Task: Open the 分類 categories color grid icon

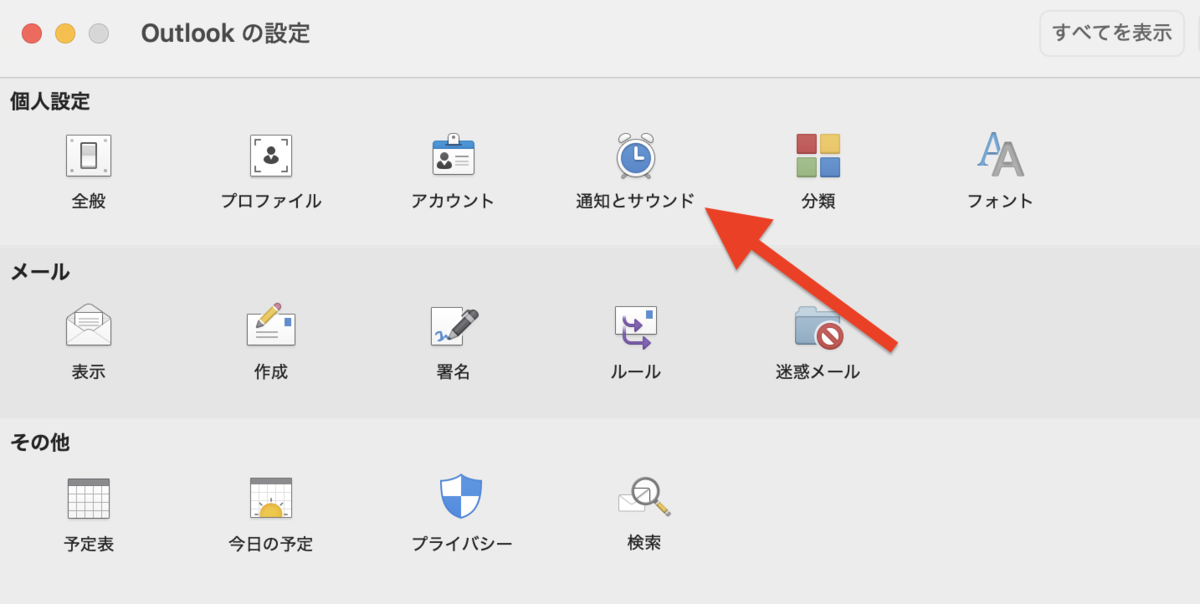Action: tap(818, 156)
